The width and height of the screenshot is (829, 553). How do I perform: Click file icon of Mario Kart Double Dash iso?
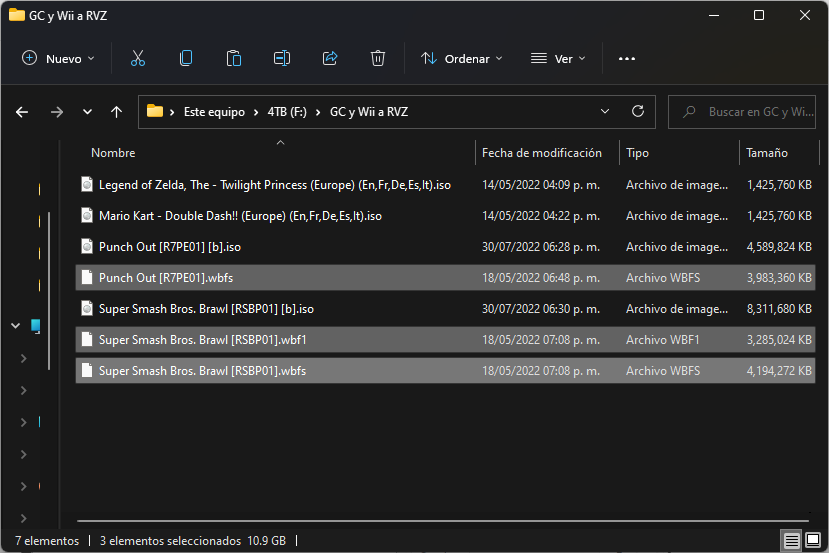[87, 216]
